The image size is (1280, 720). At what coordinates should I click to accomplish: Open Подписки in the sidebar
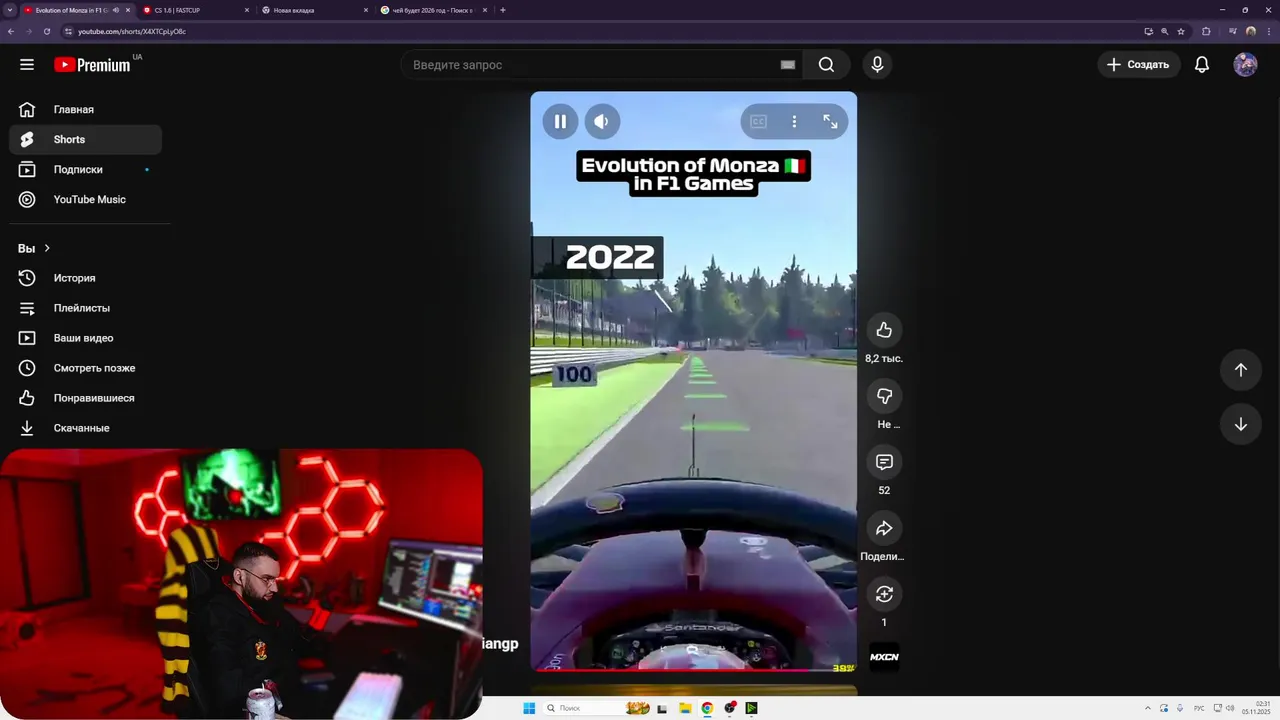85,170
